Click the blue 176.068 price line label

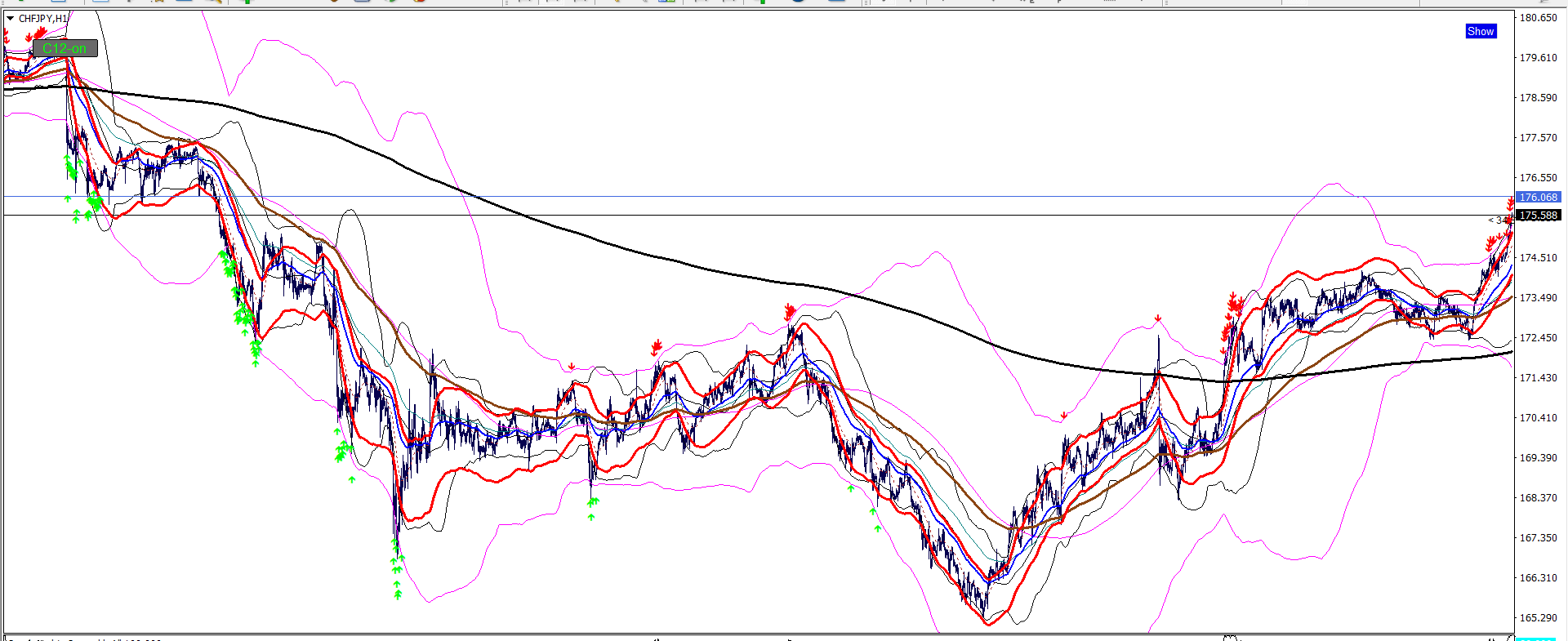1538,197
